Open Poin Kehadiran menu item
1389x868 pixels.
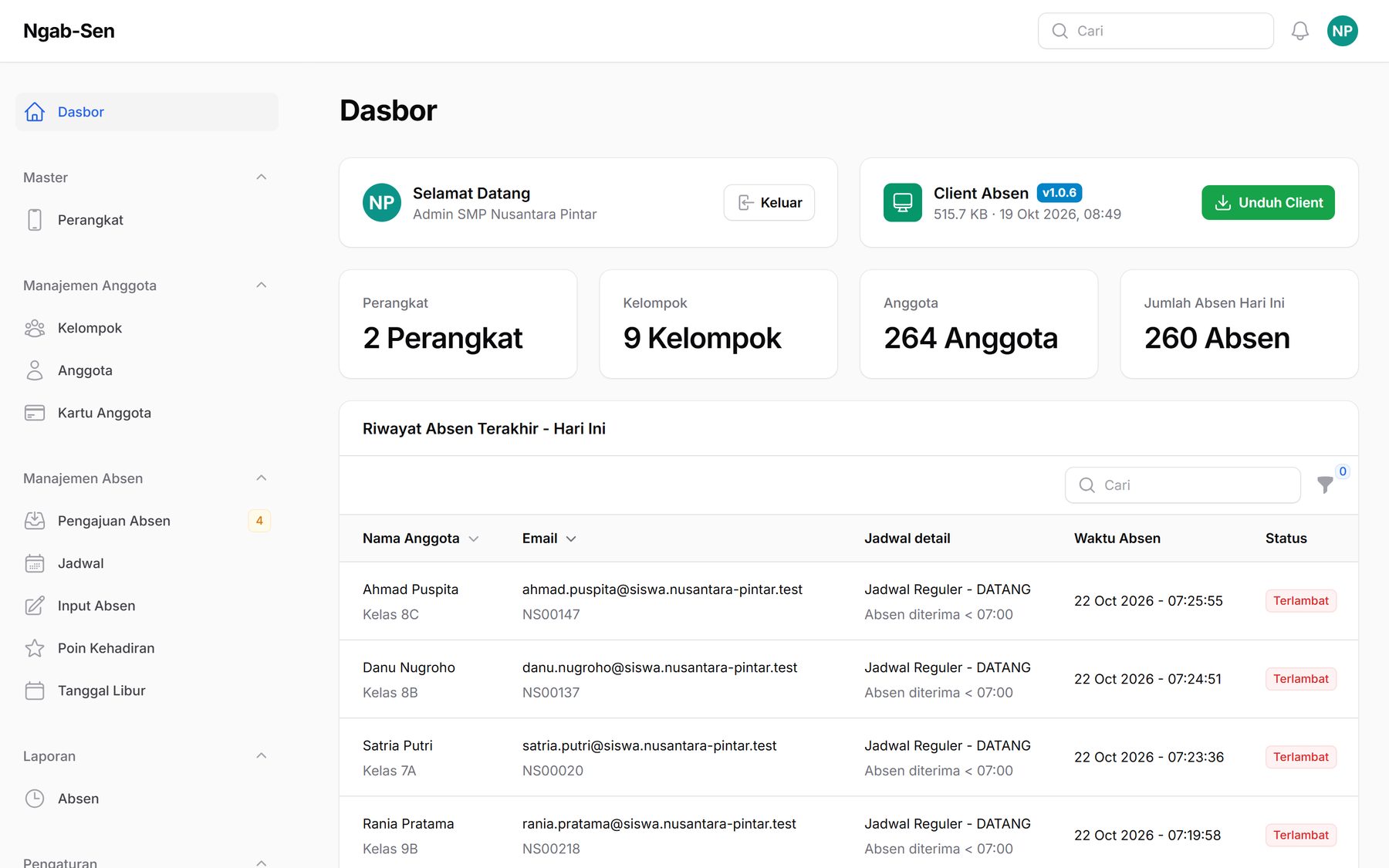pos(147,648)
